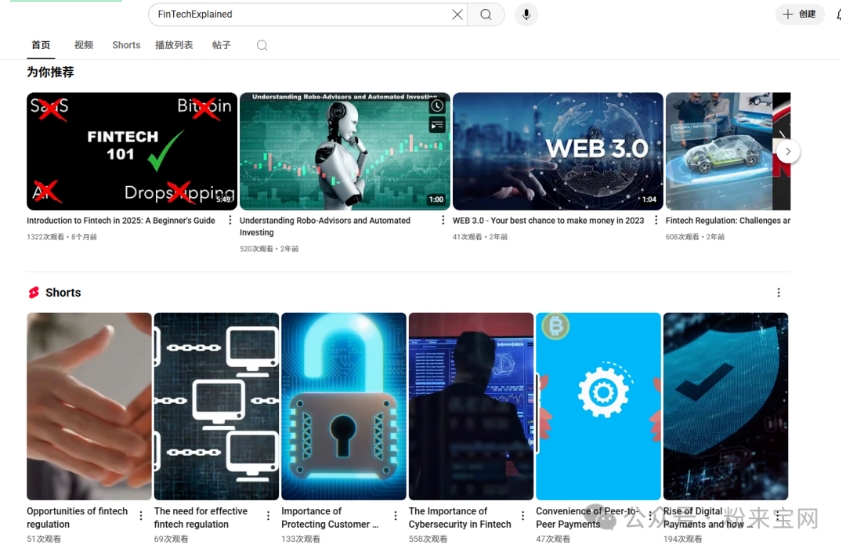
Task: Click the 558次观看 view count text
Action: pyautogui.click(x=428, y=538)
